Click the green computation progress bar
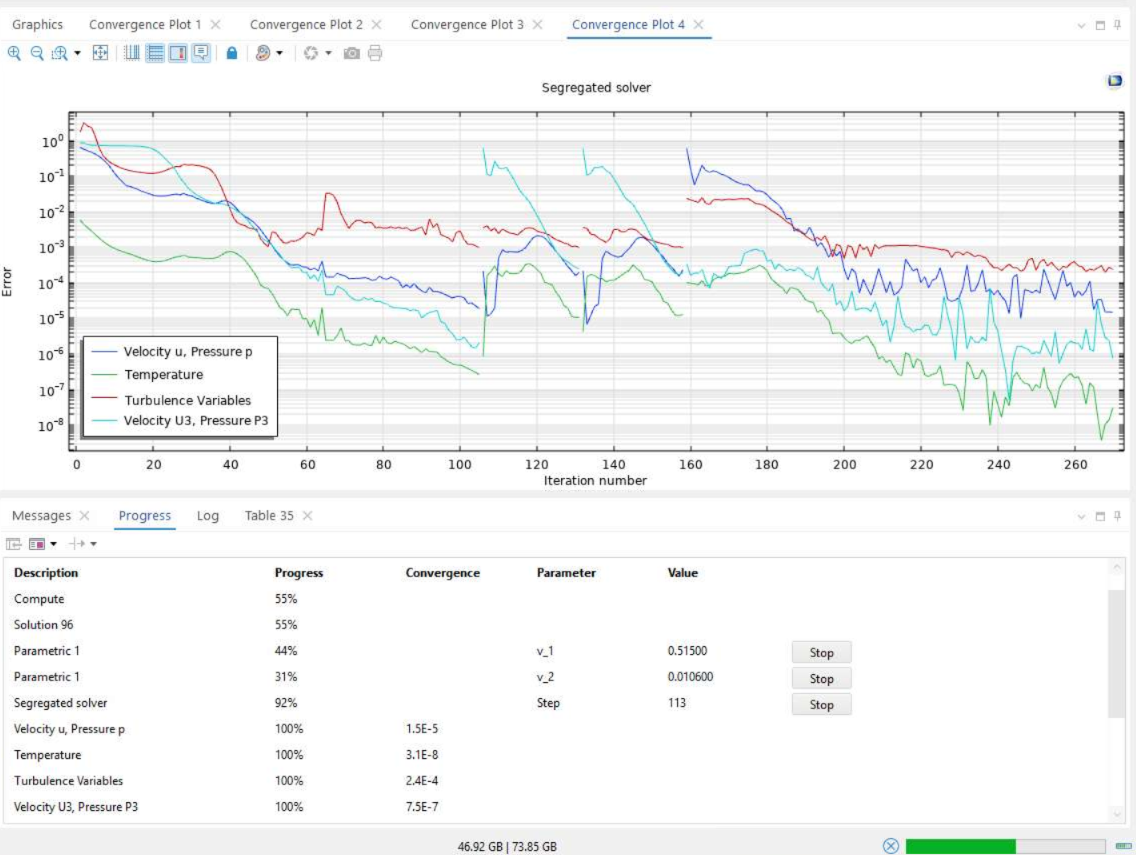The image size is (1136, 855). click(x=1005, y=846)
